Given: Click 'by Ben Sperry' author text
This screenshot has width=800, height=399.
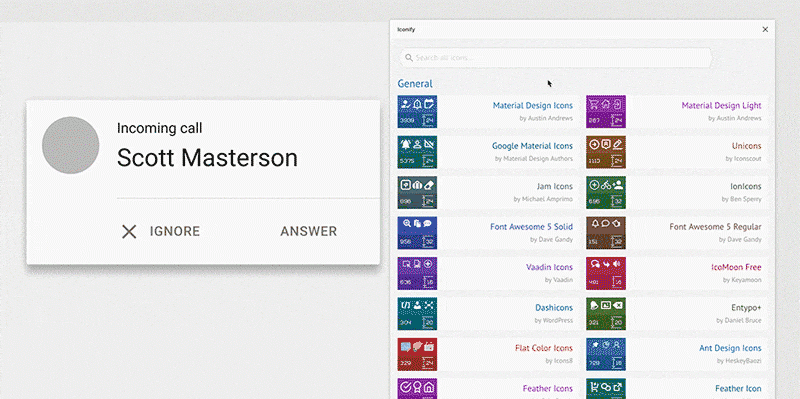Looking at the screenshot, I should [x=741, y=199].
